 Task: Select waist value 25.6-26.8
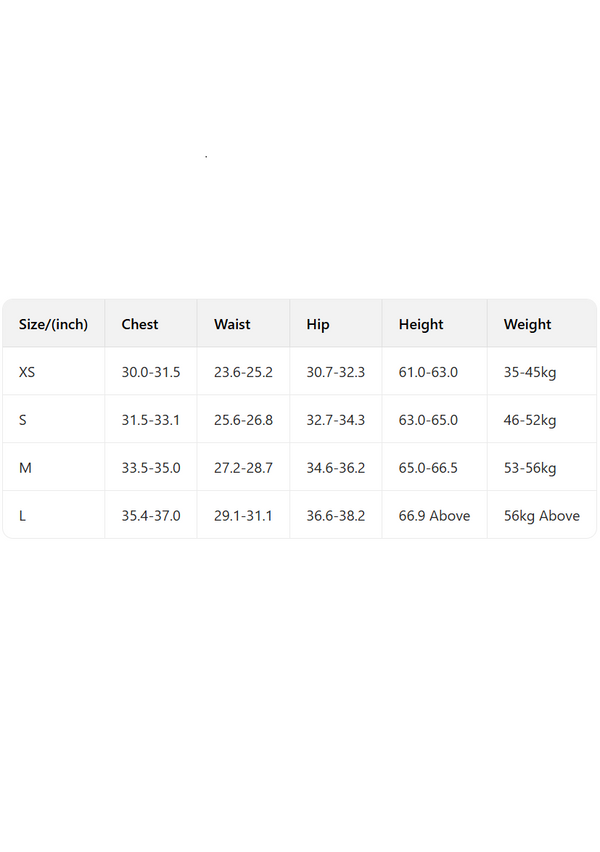click(243, 420)
